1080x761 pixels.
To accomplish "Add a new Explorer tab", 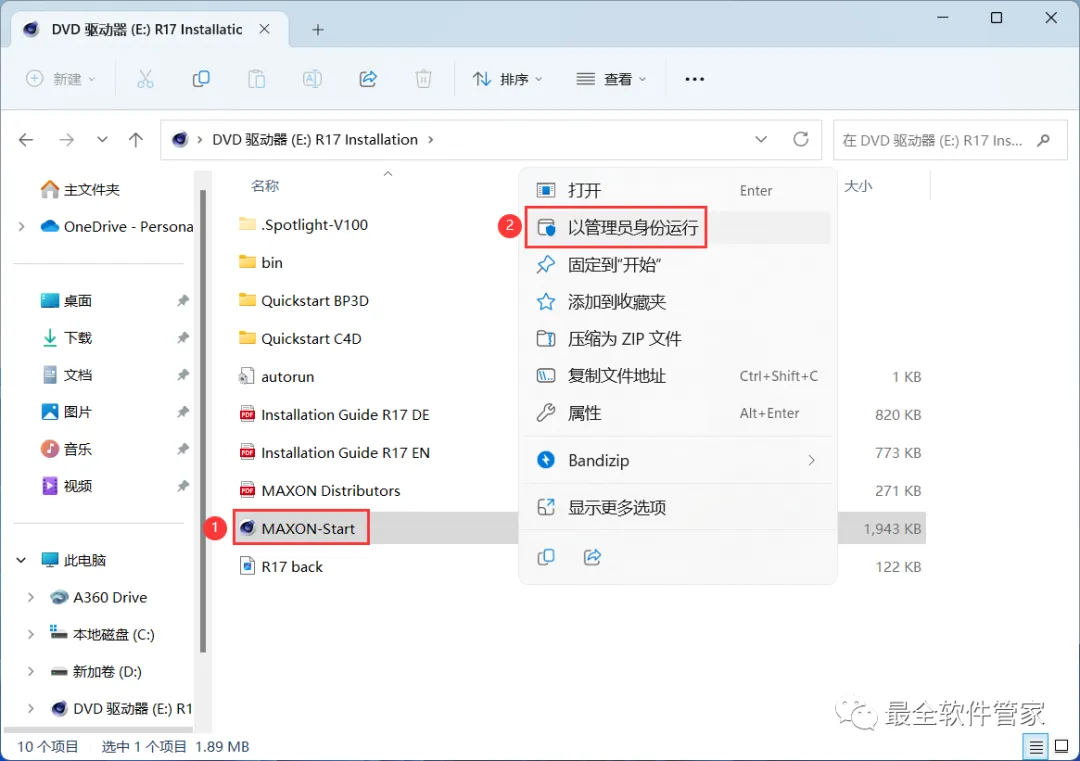I will [318, 30].
